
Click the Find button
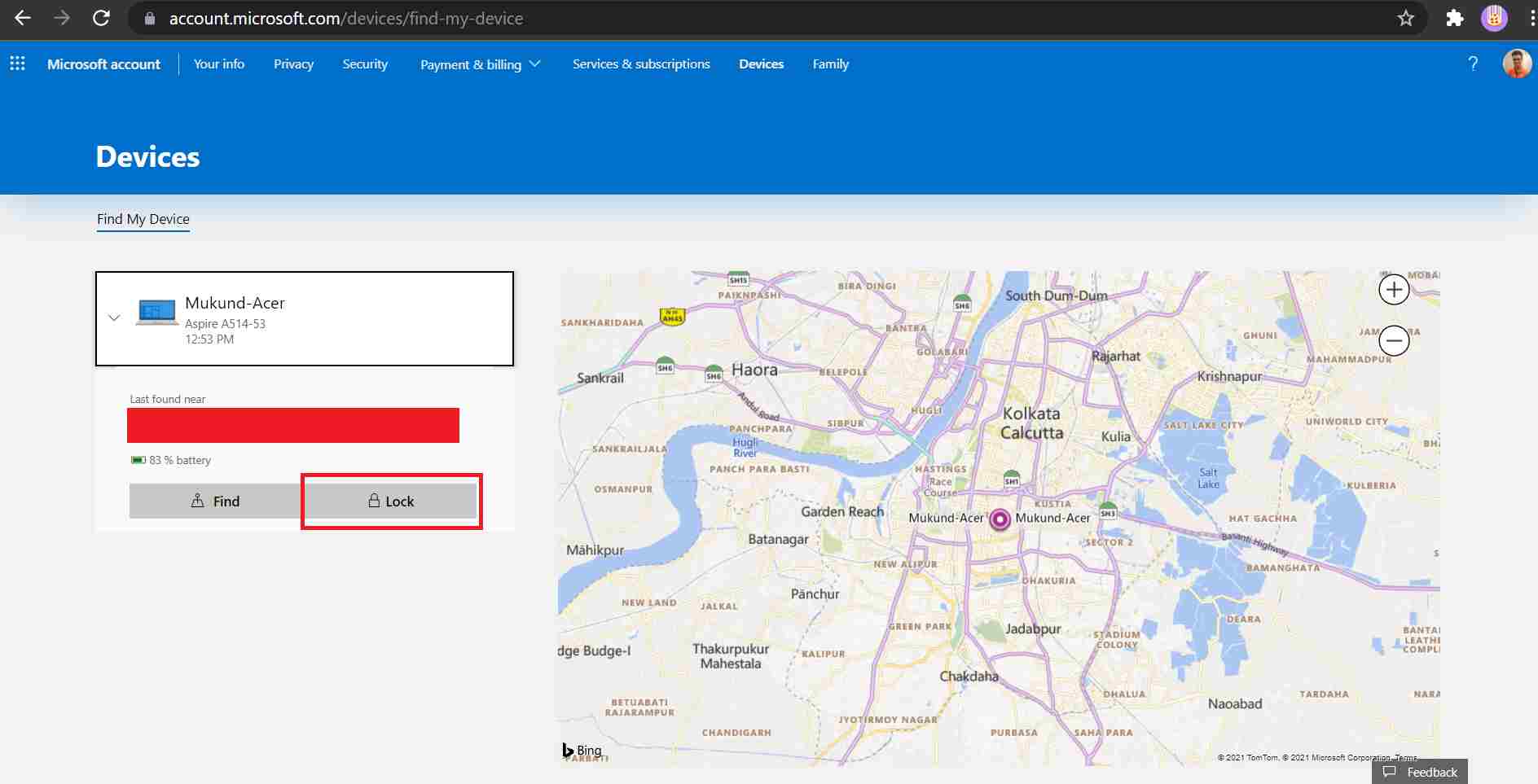(x=216, y=501)
